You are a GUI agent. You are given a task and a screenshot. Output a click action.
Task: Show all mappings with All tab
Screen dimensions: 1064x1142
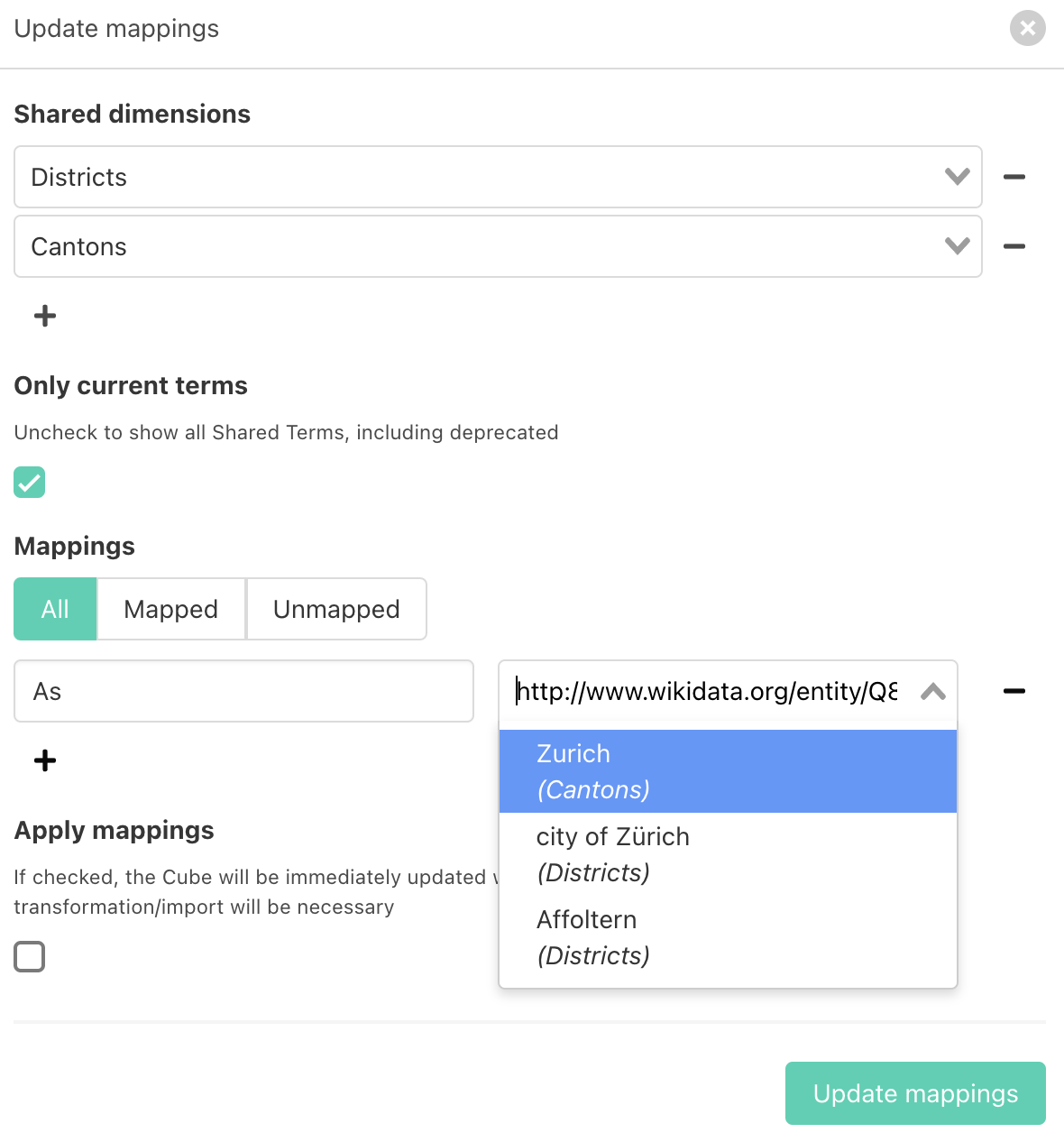coord(55,609)
